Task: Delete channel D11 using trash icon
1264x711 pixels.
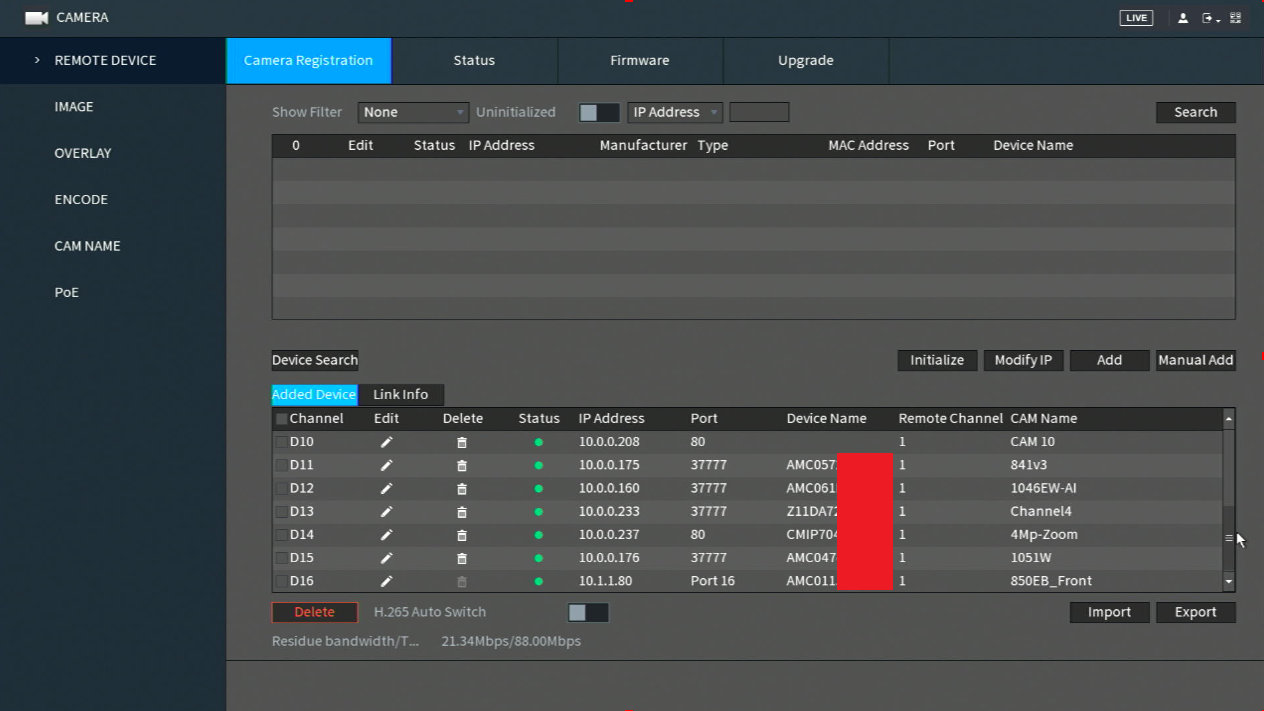Action: point(461,465)
